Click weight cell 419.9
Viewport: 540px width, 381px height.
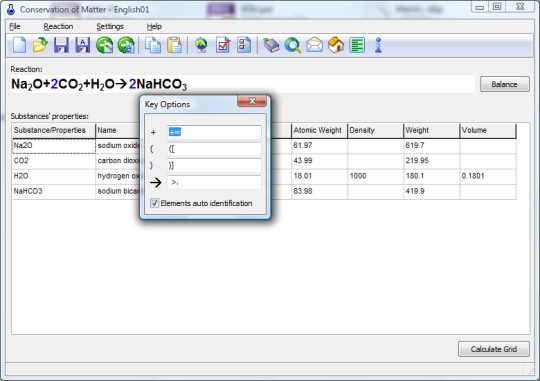tap(432, 191)
